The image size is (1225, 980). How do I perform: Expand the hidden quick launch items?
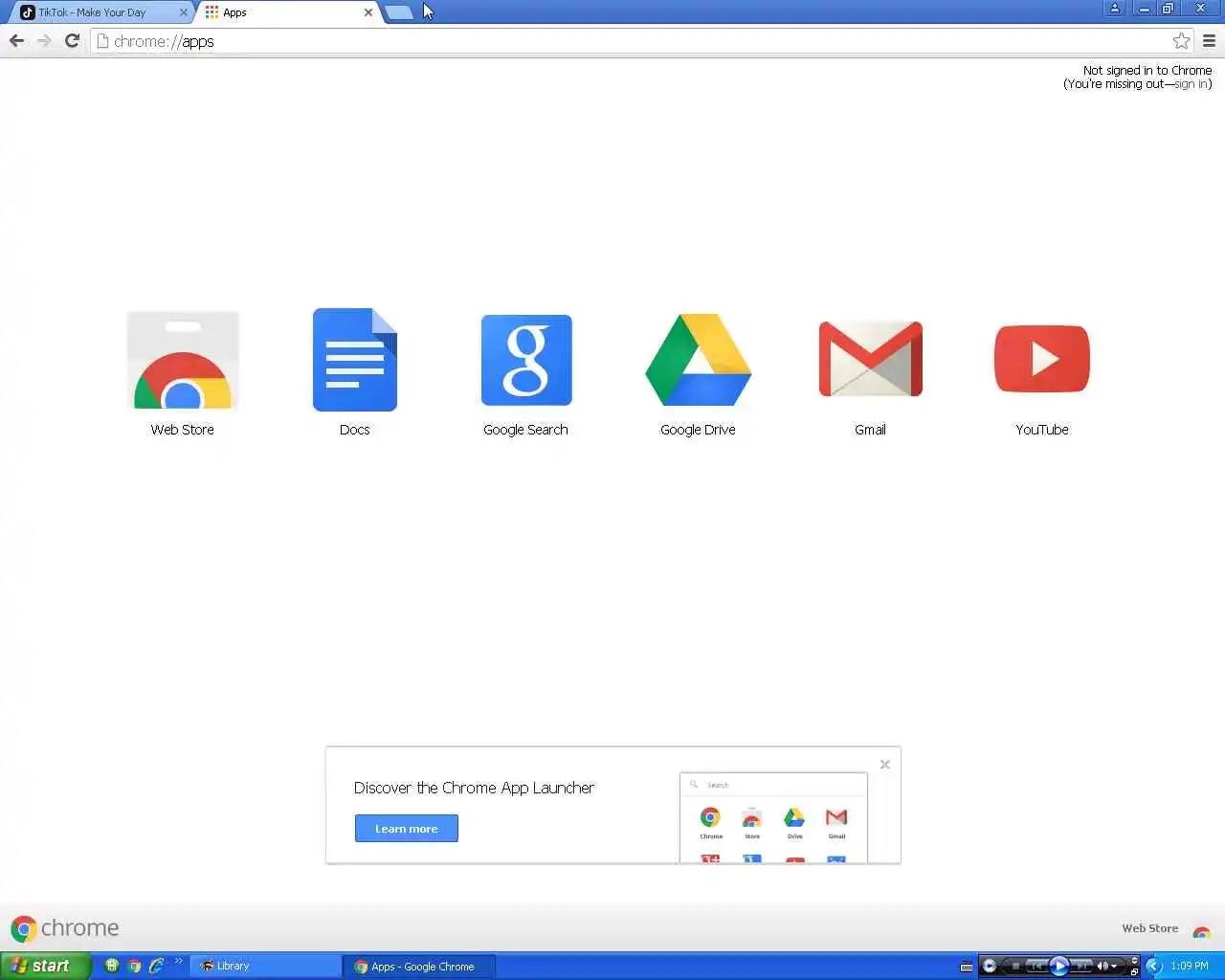(178, 962)
